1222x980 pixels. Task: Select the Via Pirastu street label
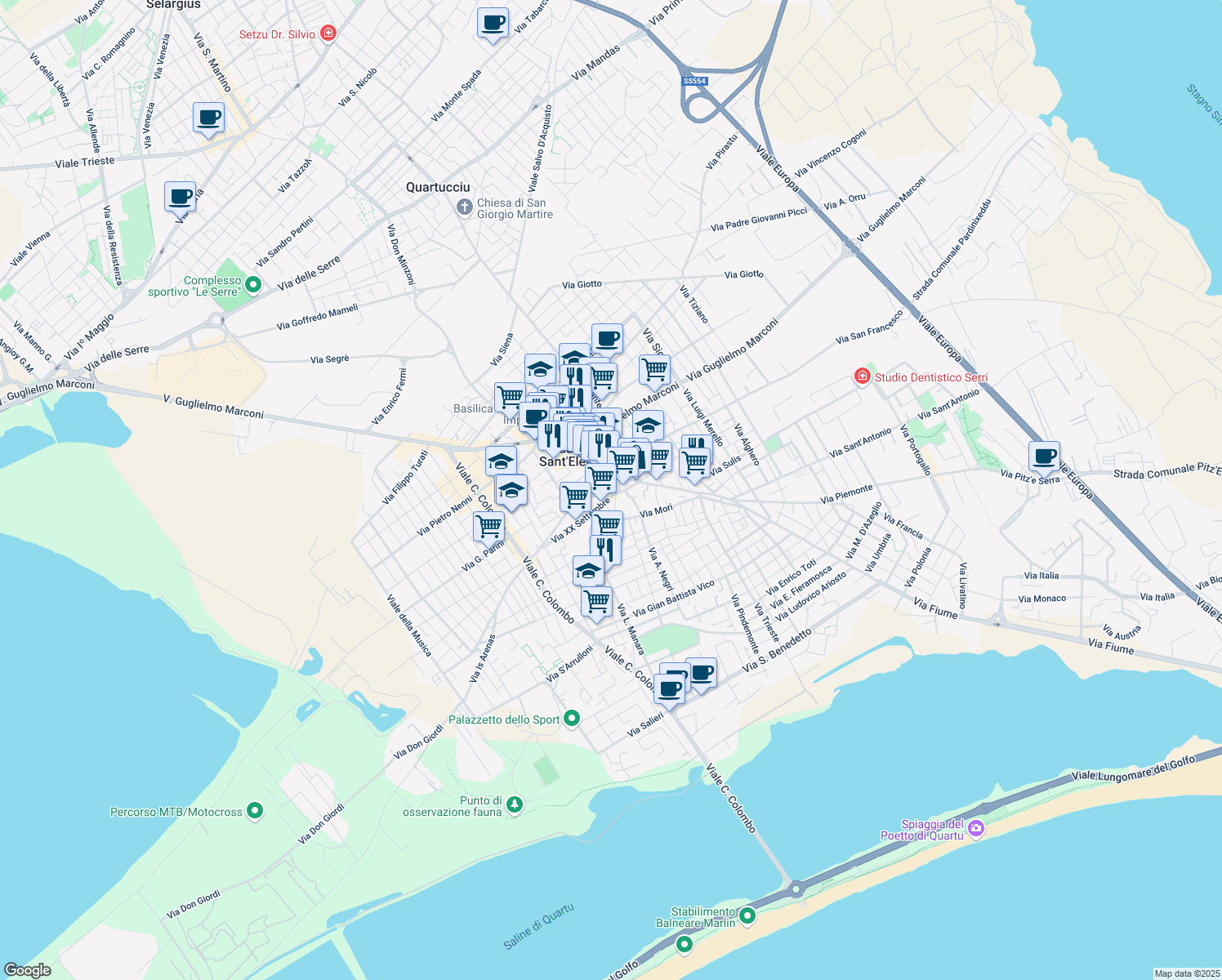coord(721,152)
